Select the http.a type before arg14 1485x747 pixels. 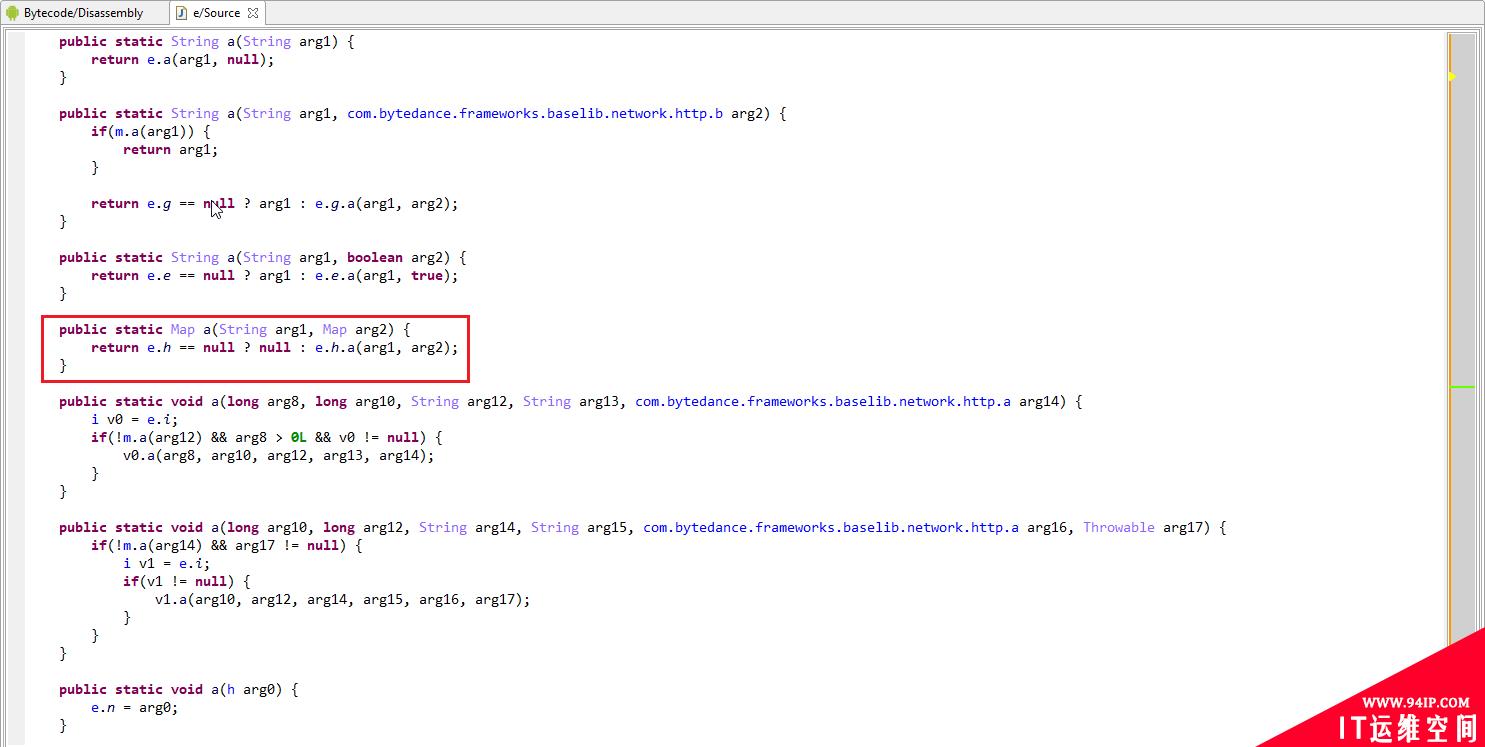[823, 401]
